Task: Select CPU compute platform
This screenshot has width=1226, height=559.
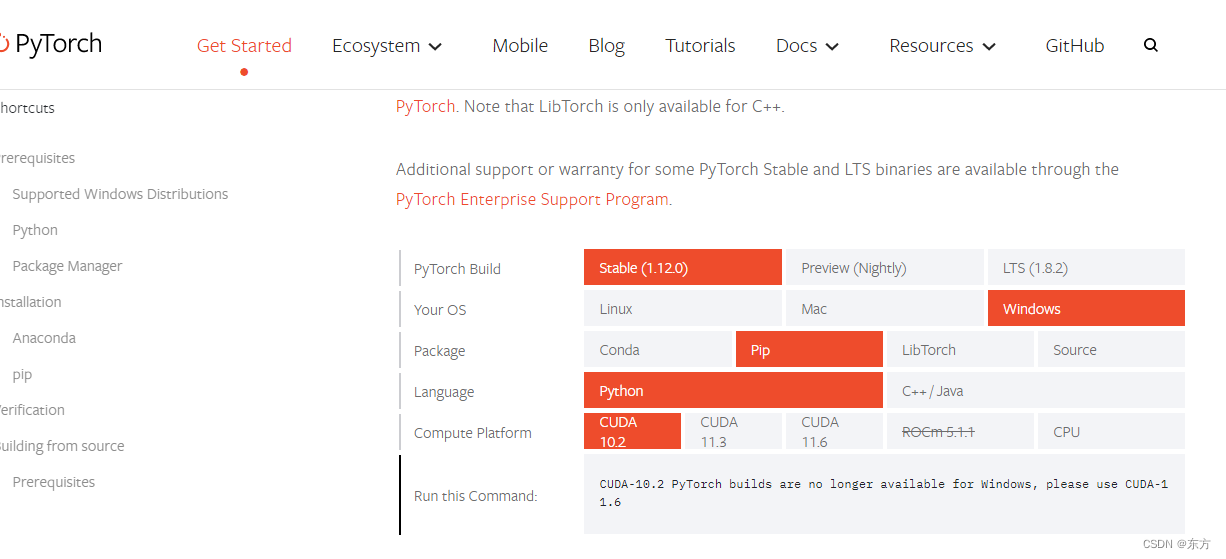Action: 1111,431
